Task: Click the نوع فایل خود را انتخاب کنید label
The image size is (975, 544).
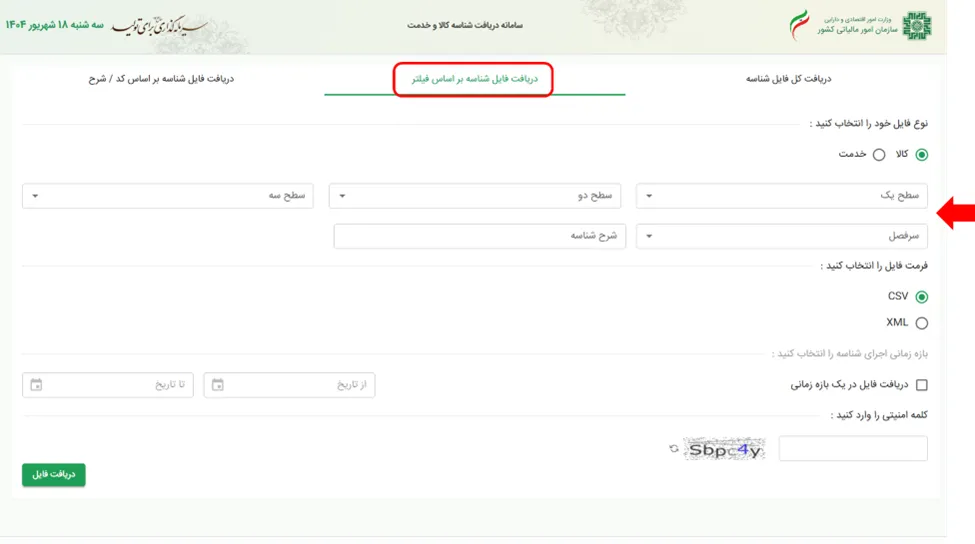Action: point(868,124)
